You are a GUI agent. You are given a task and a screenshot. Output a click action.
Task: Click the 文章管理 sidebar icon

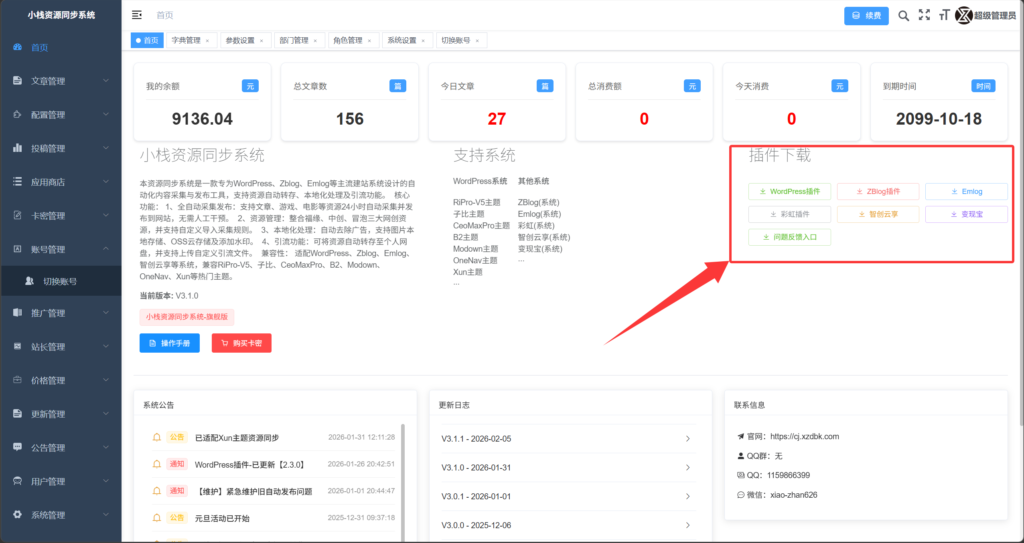18,81
